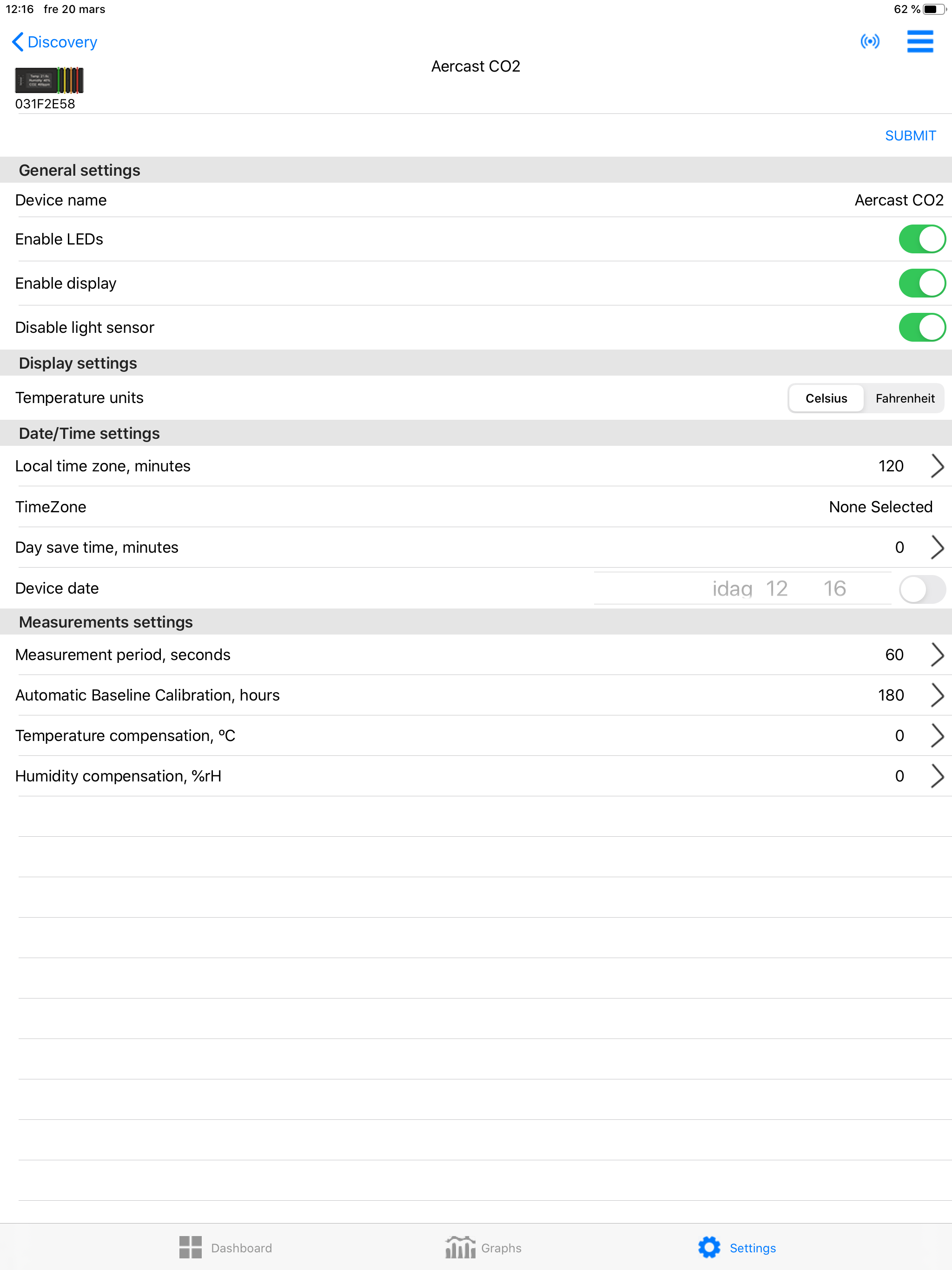952x1270 pixels.
Task: Toggle the Enable LEDs switch
Action: click(x=922, y=239)
